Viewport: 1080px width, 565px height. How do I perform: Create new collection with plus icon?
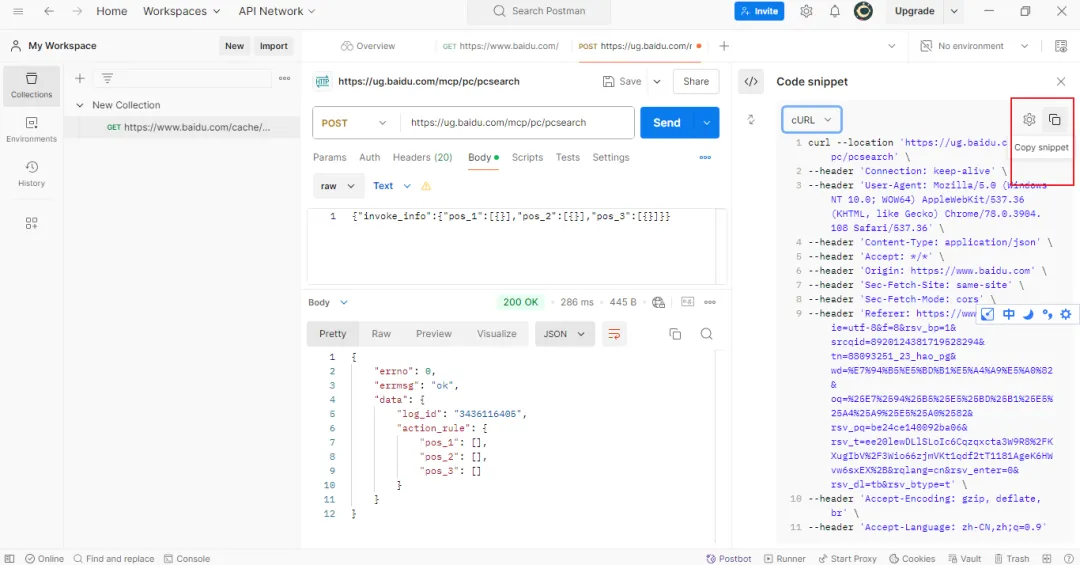point(80,79)
